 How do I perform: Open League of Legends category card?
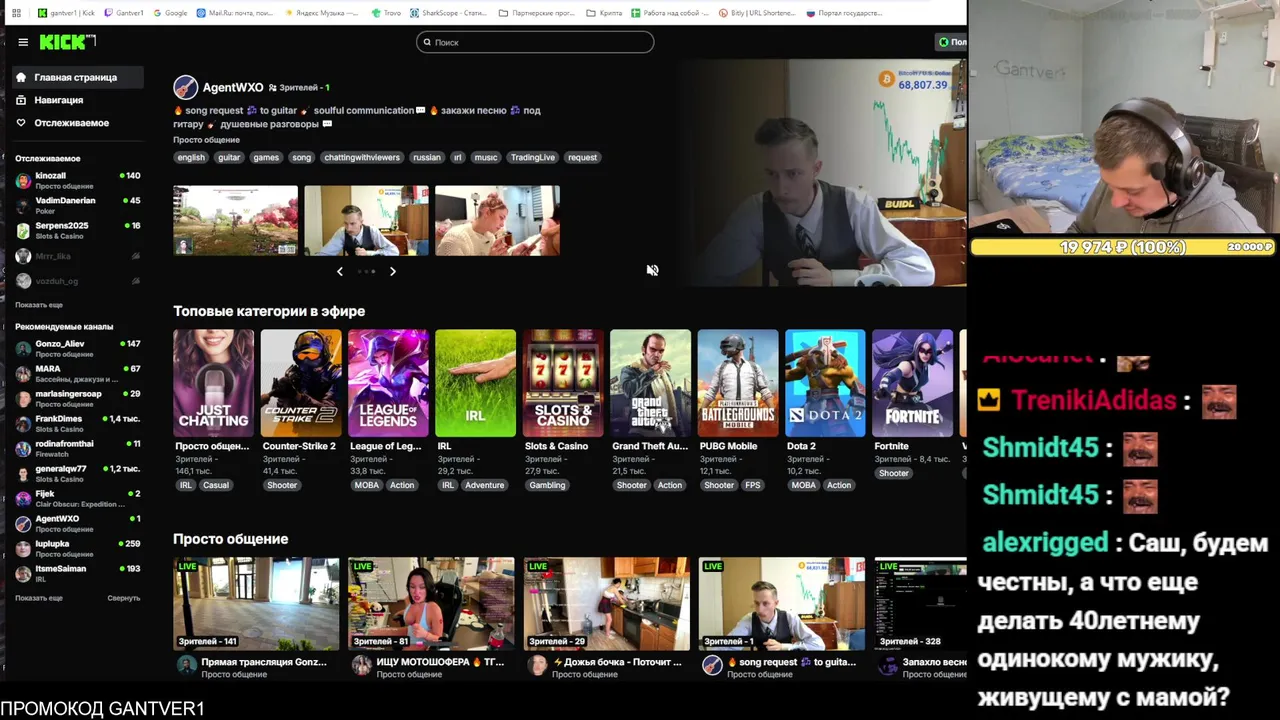[388, 383]
